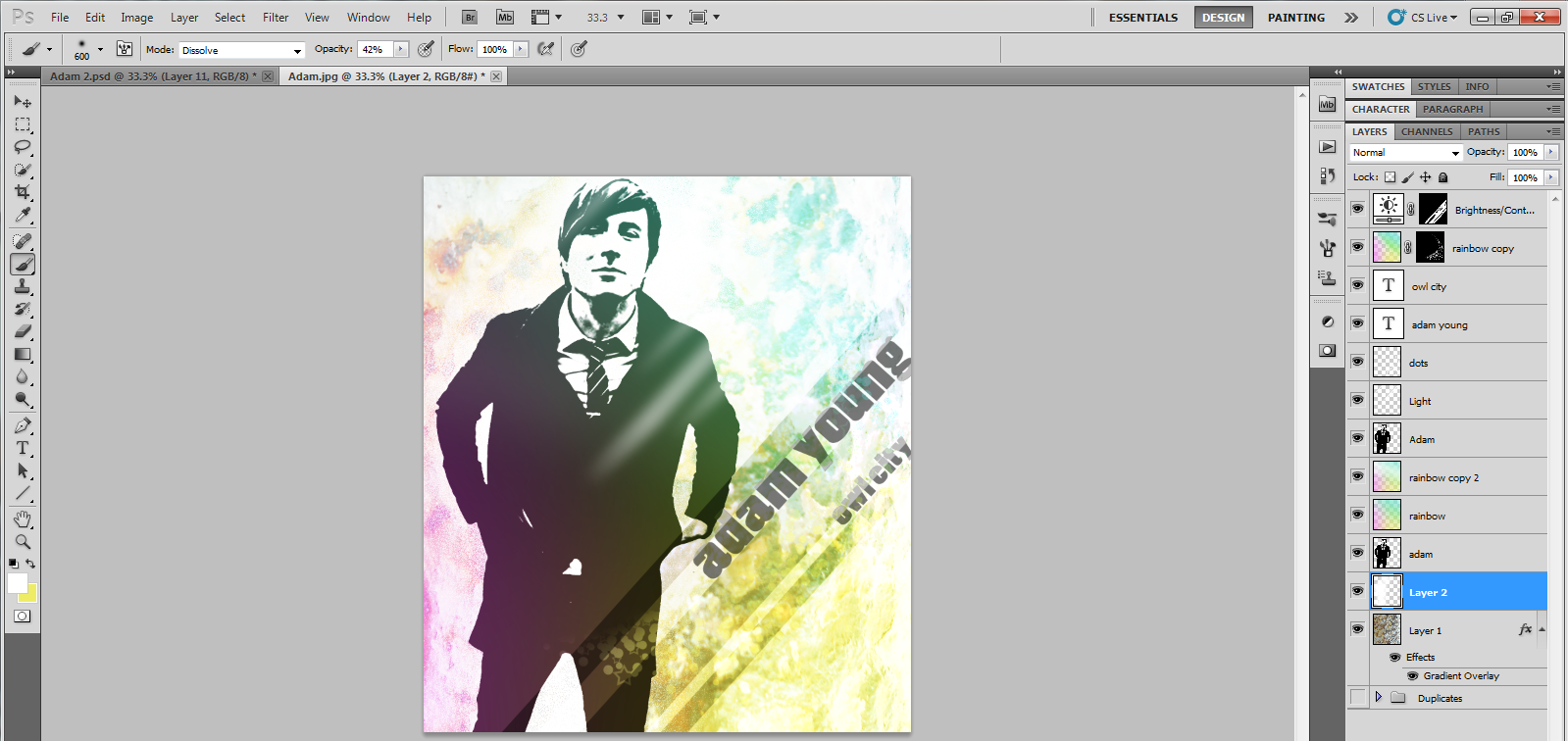This screenshot has width=1568, height=741.
Task: Open the brush Opacity slider arrow
Action: (400, 49)
